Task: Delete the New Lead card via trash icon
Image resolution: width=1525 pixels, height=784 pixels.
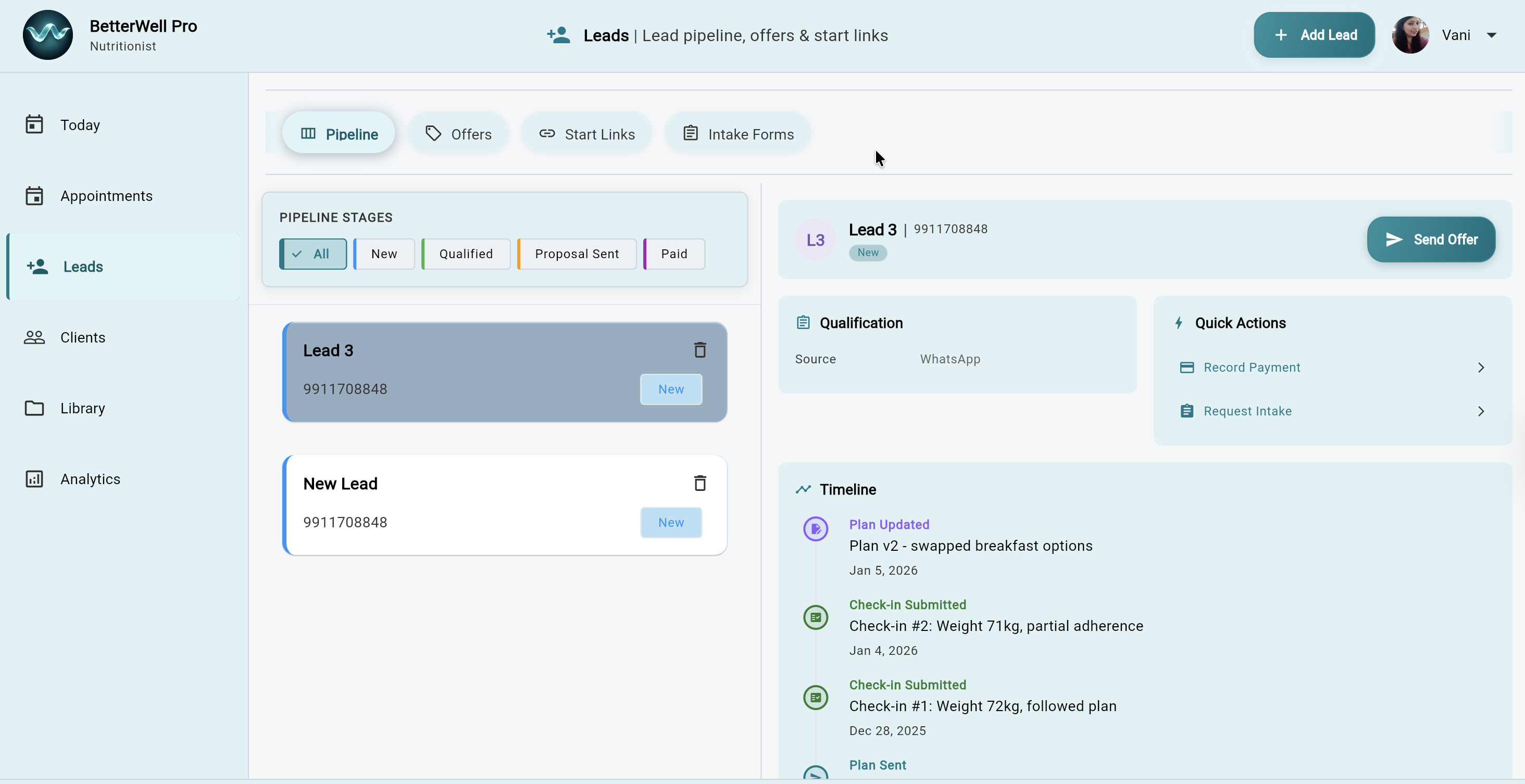Action: pos(701,483)
